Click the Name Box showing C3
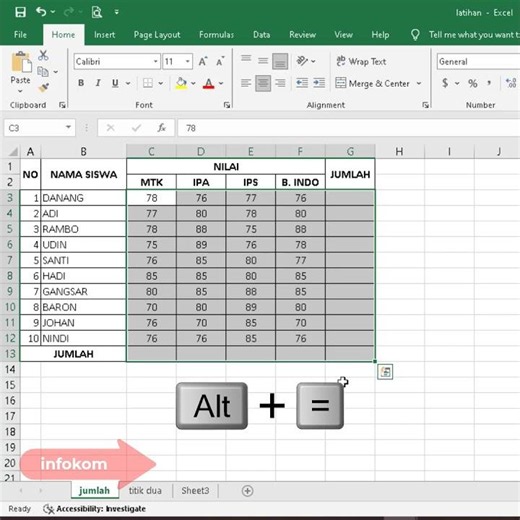This screenshot has height=520, width=520. click(x=39, y=128)
